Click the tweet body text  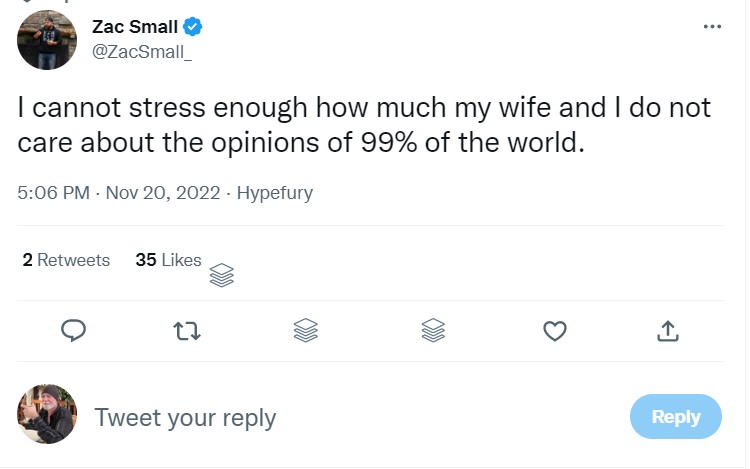coord(364,125)
